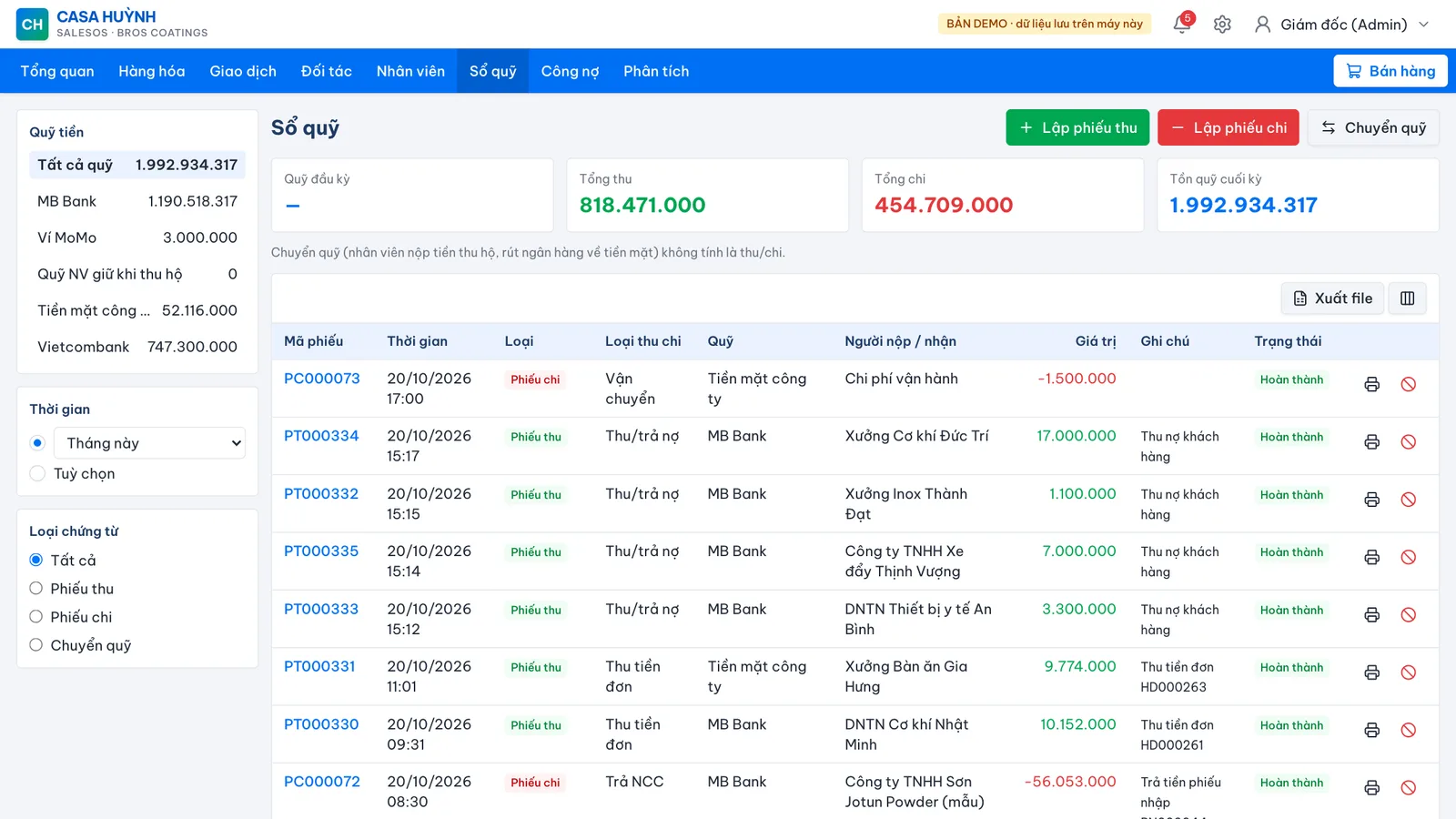The width and height of the screenshot is (1456, 819).
Task: Select Vietcombank fund in sidebar
Action: 137,347
